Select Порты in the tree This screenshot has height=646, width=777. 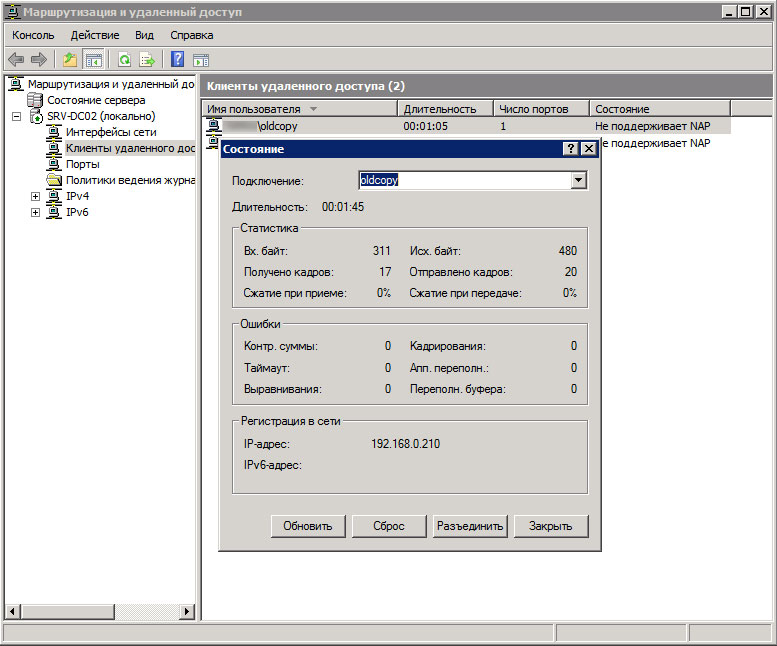pos(82,164)
